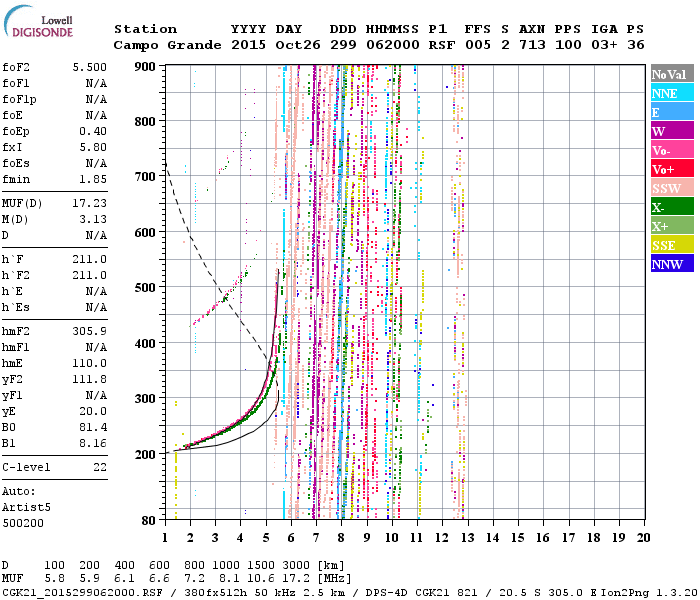The width and height of the screenshot is (700, 600).
Task: Click the C-level value 22
Action: (100, 467)
